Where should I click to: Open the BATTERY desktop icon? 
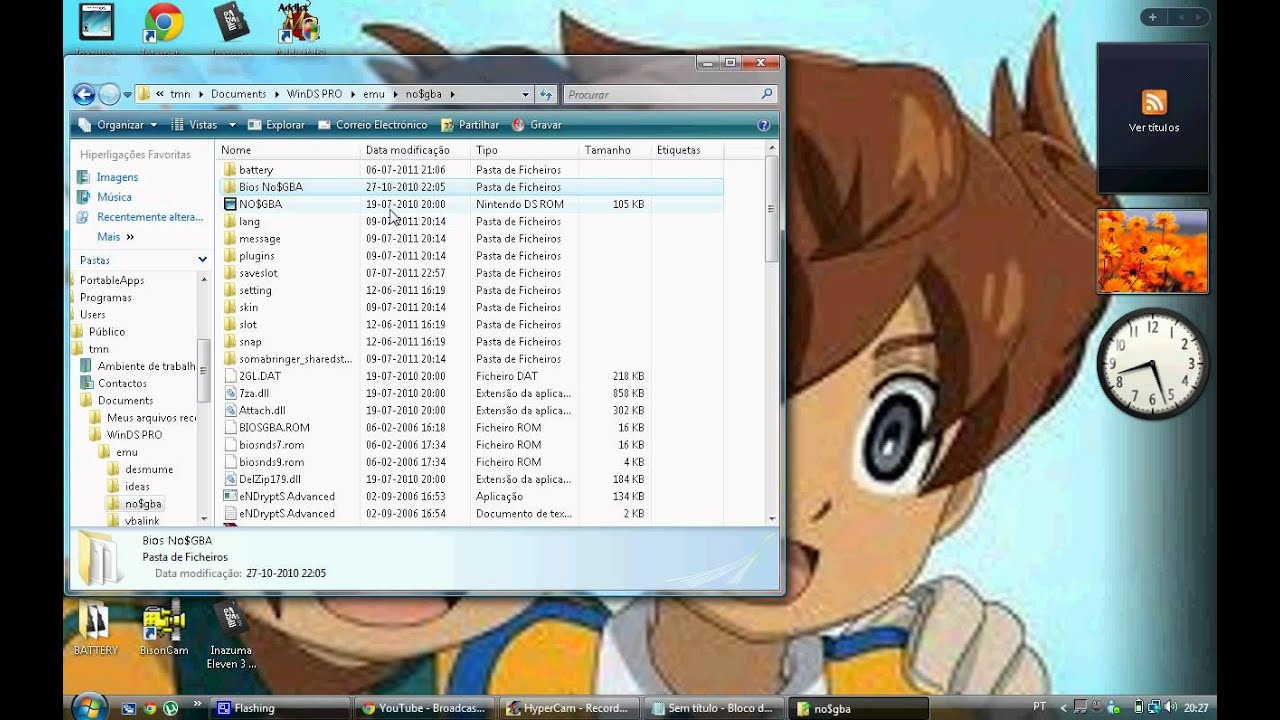pos(95,629)
